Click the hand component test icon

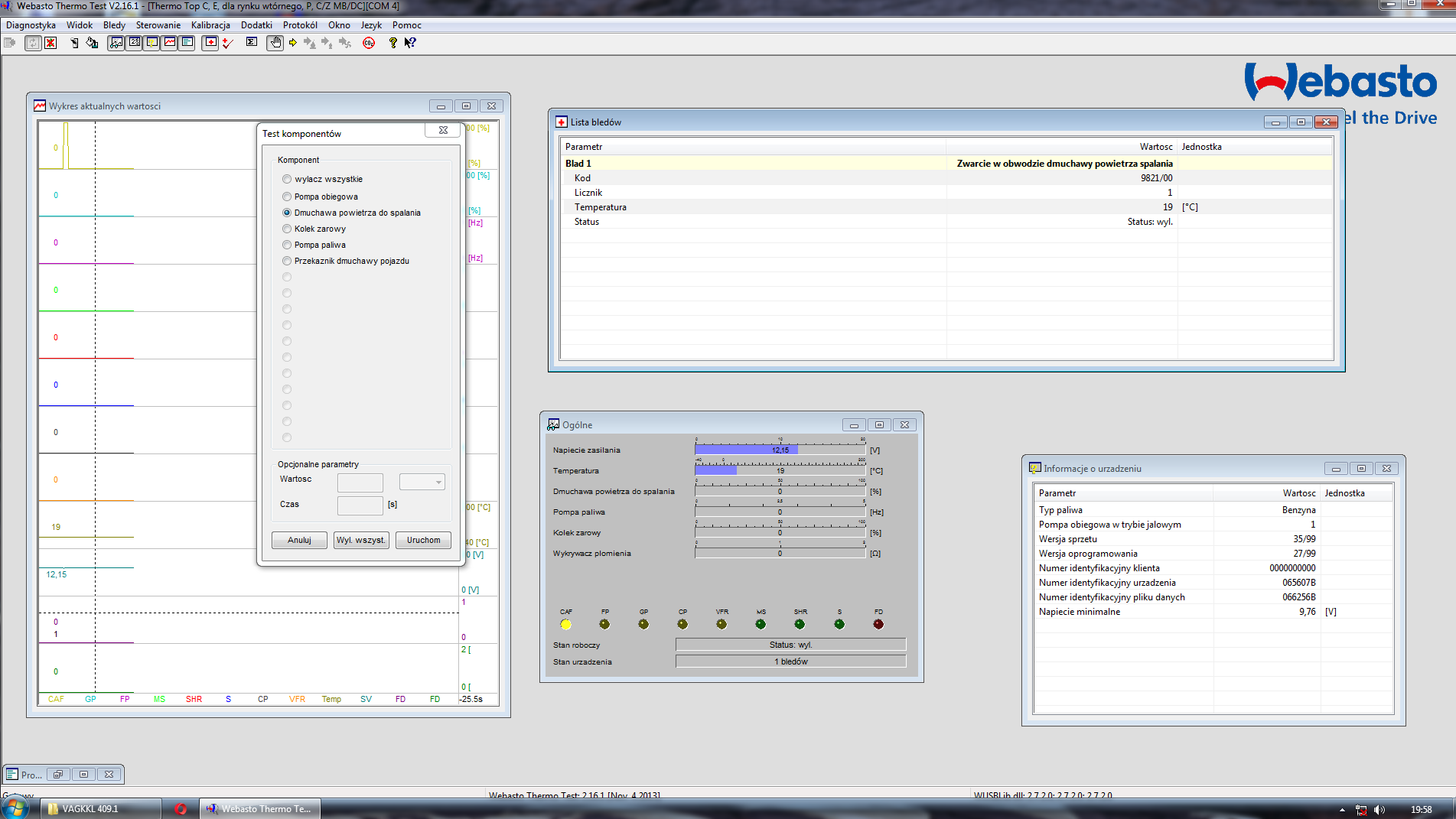point(275,43)
